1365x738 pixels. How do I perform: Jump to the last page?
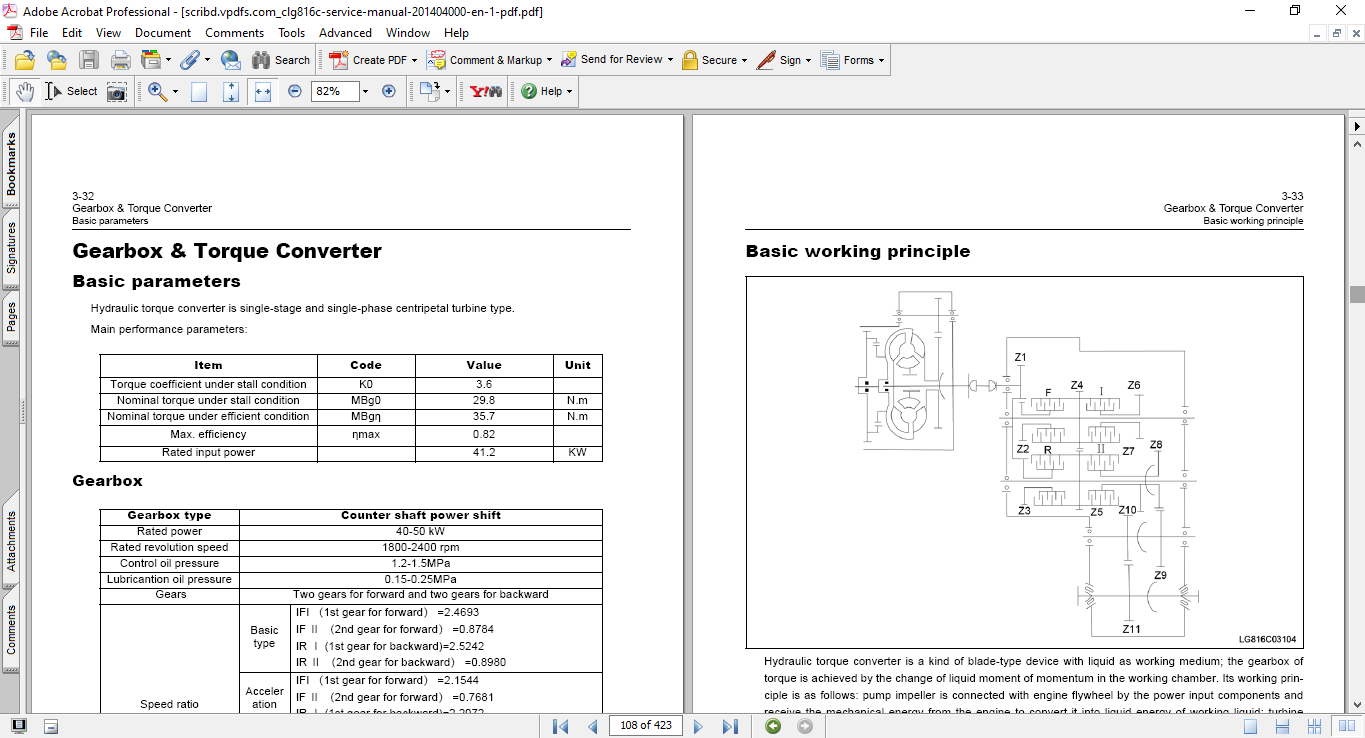730,726
